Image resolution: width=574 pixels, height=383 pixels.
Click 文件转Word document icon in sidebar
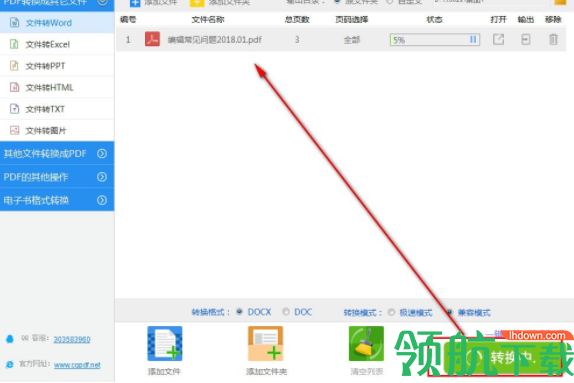[x=14, y=23]
